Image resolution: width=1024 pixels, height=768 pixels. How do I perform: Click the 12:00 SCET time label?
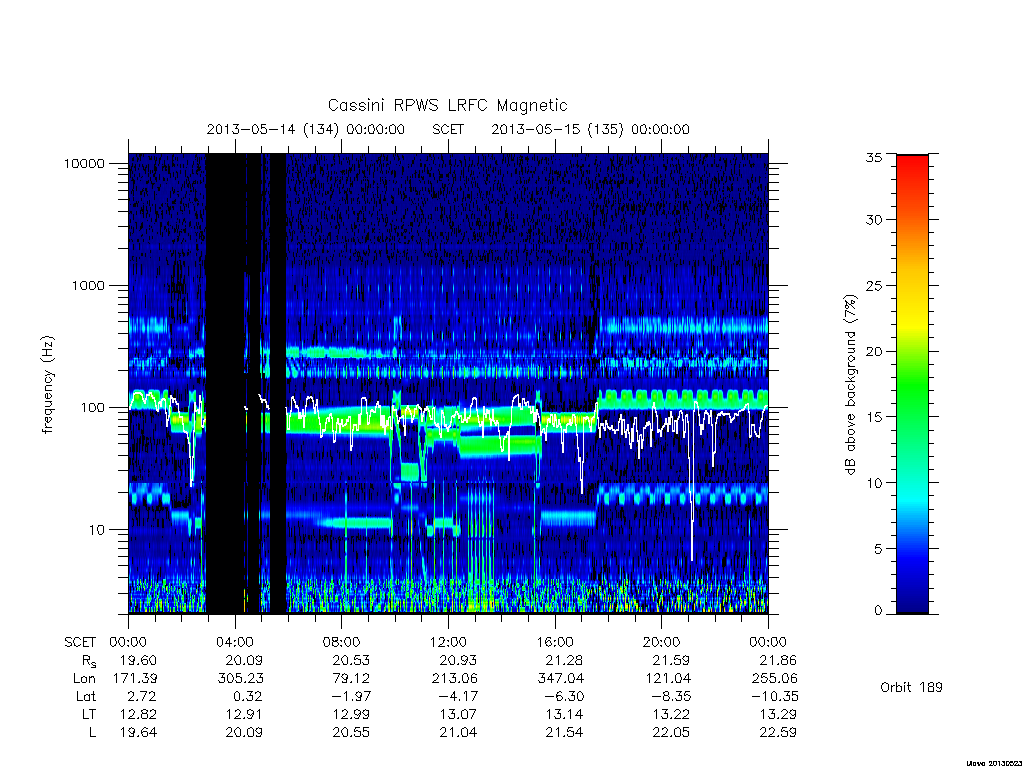point(449,642)
